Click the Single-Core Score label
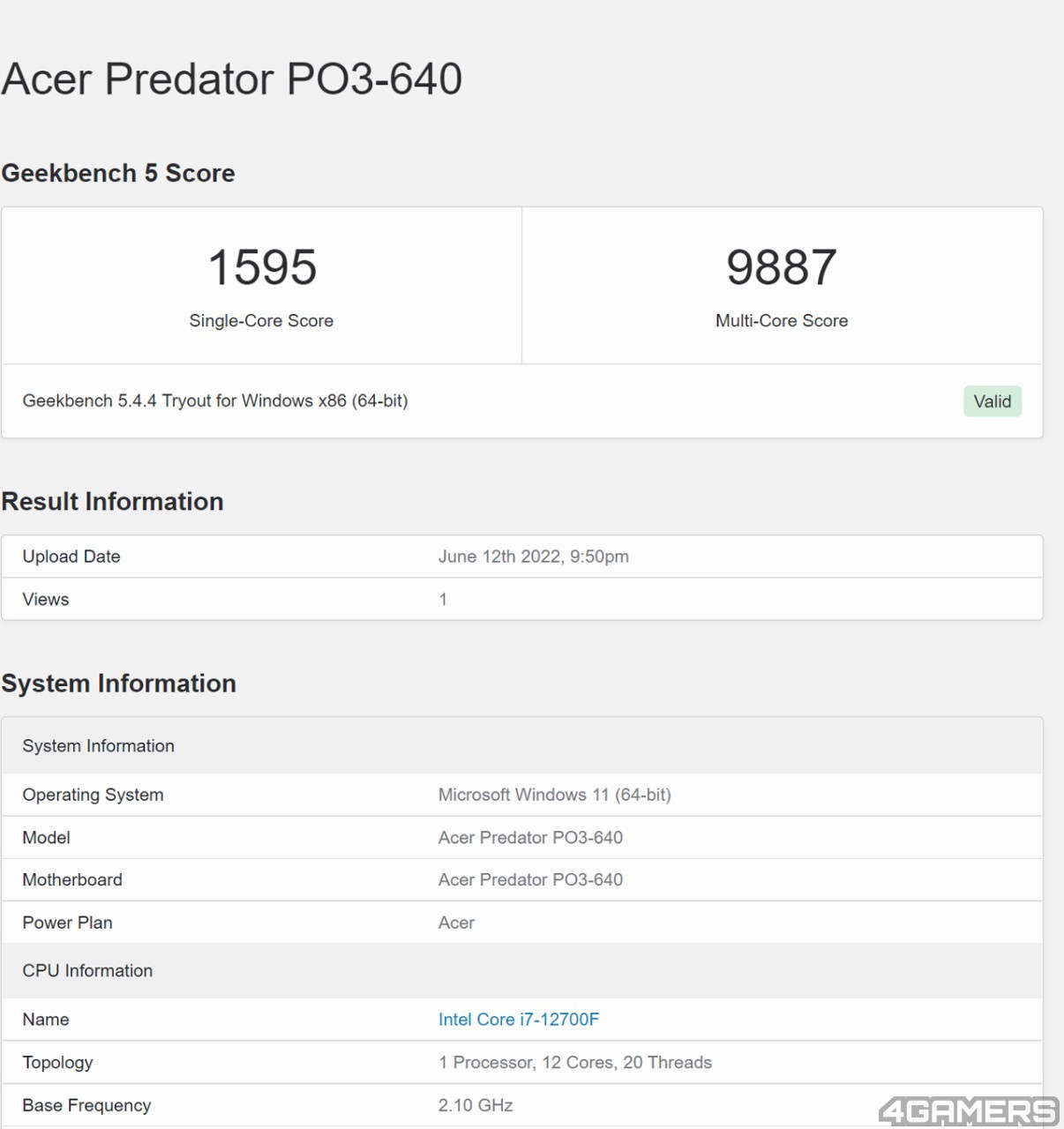The height and width of the screenshot is (1129, 1064). tap(261, 321)
